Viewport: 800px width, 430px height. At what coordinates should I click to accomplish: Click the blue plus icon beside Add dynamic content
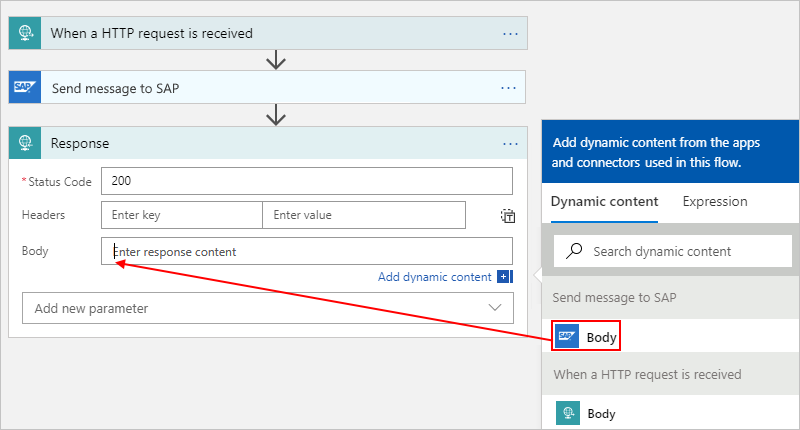click(x=505, y=277)
